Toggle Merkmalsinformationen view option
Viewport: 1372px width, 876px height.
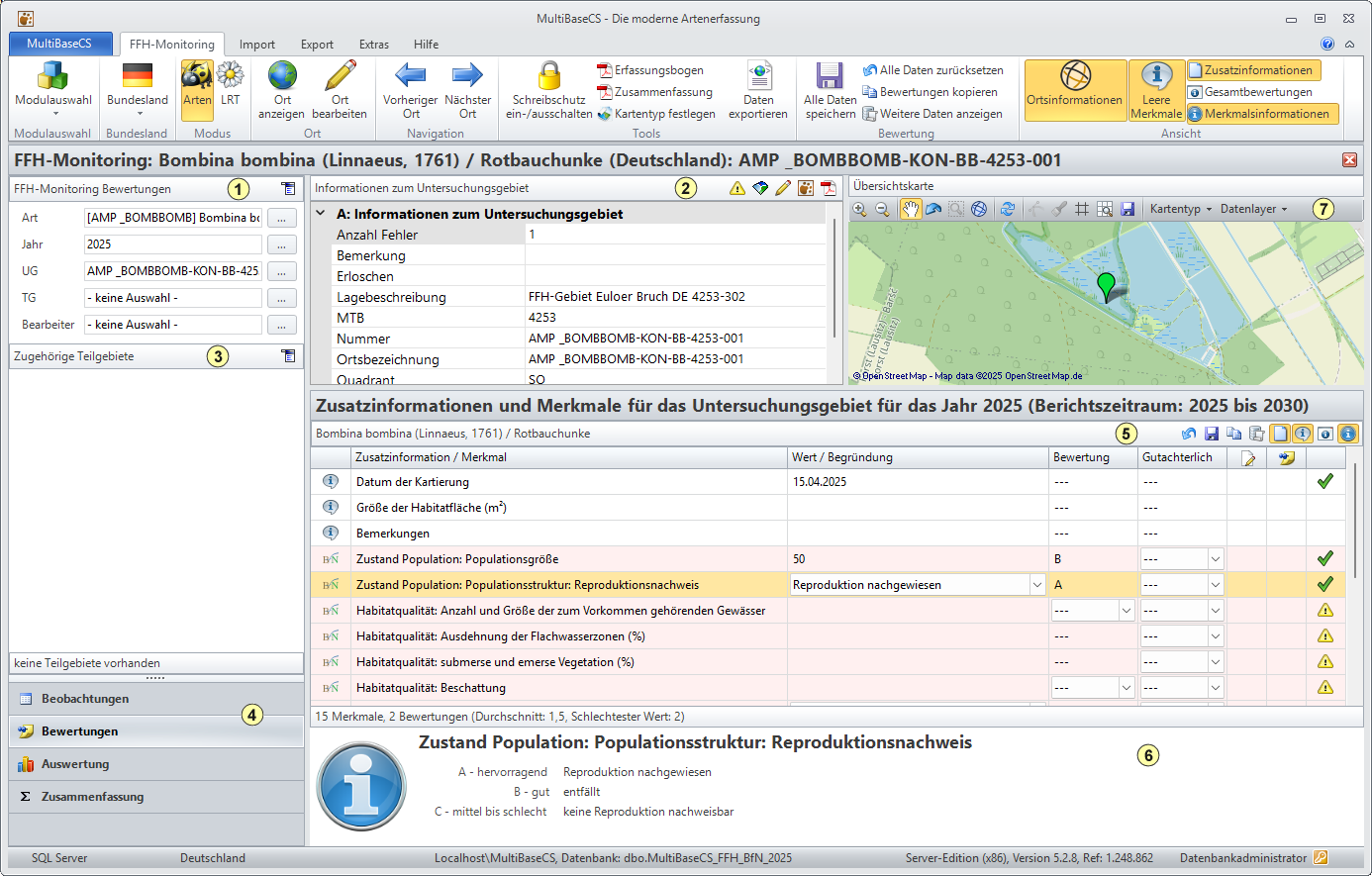(1263, 114)
